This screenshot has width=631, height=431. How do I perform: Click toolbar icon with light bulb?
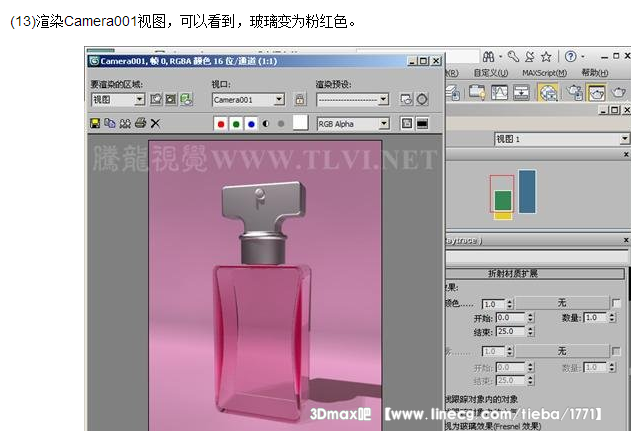pos(477,93)
